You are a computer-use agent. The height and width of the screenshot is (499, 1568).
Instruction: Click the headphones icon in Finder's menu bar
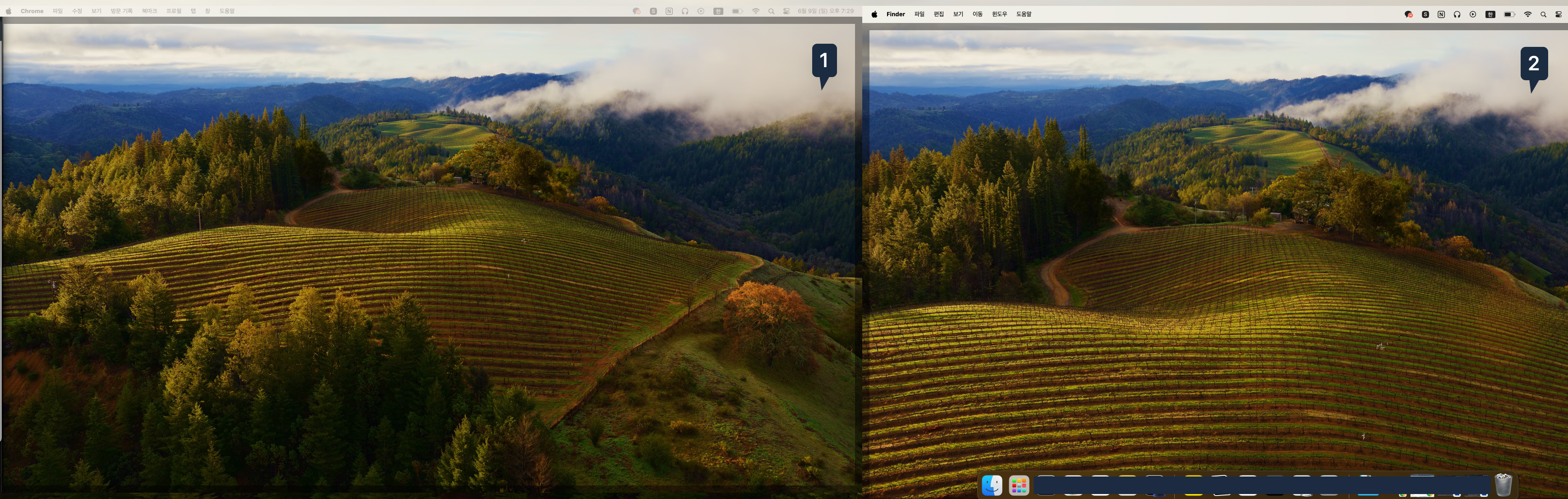click(x=1457, y=14)
